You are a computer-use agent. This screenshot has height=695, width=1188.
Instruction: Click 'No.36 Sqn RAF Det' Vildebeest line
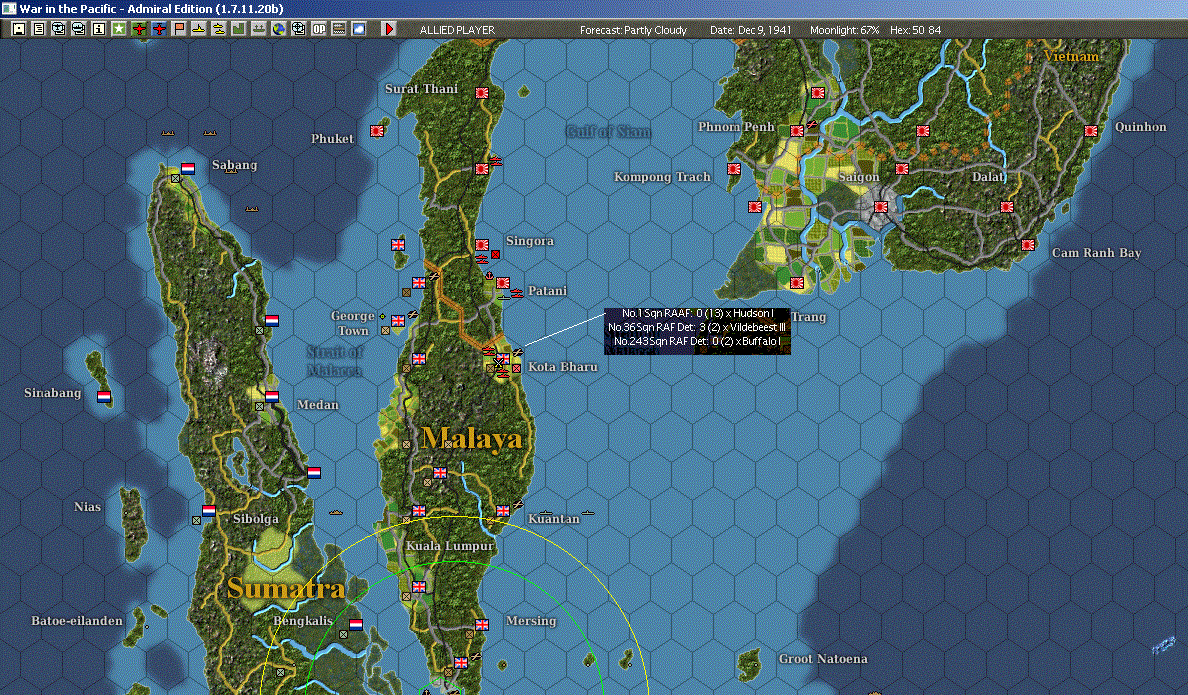coord(697,327)
